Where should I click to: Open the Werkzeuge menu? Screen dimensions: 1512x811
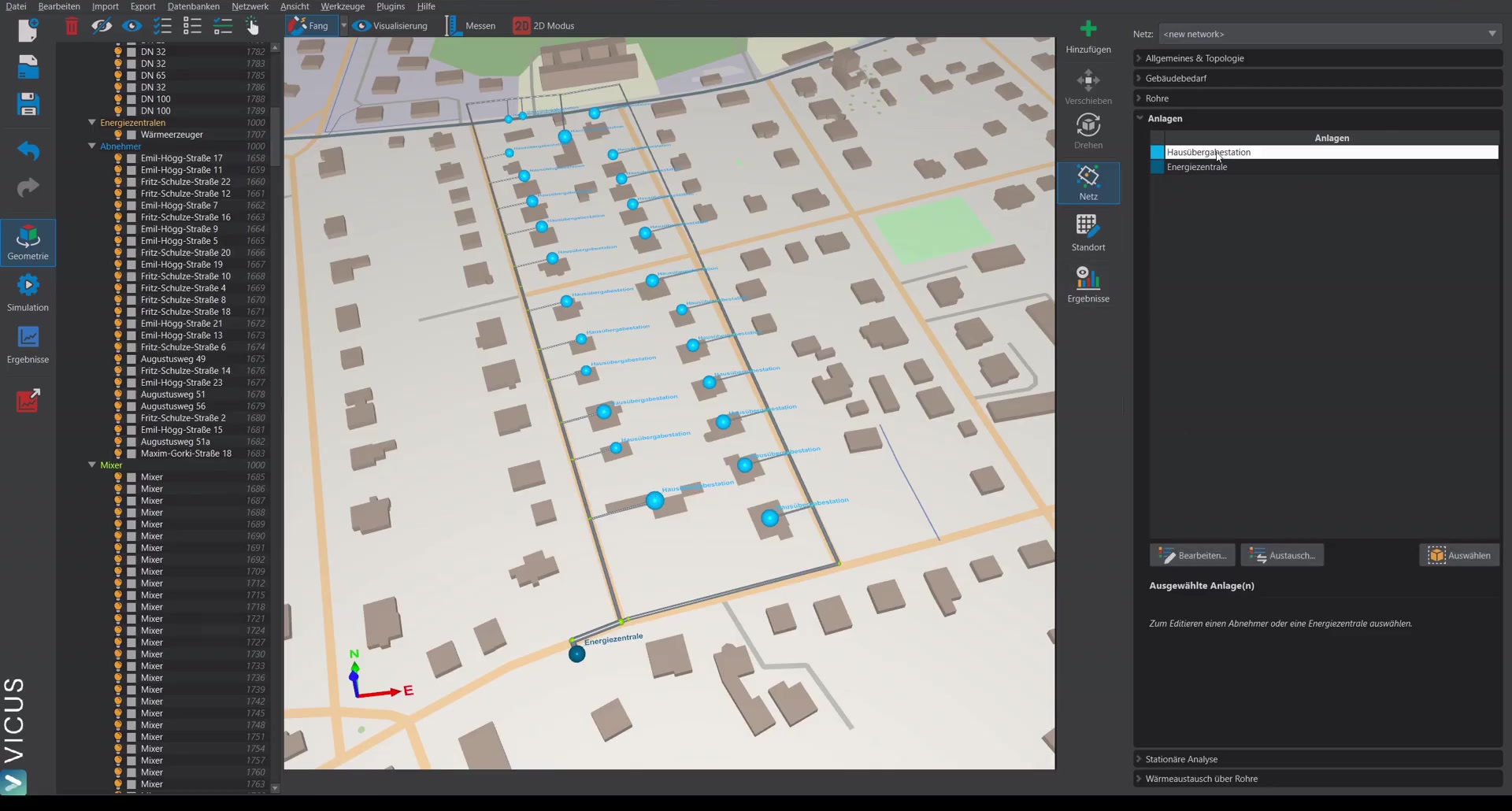343,6
